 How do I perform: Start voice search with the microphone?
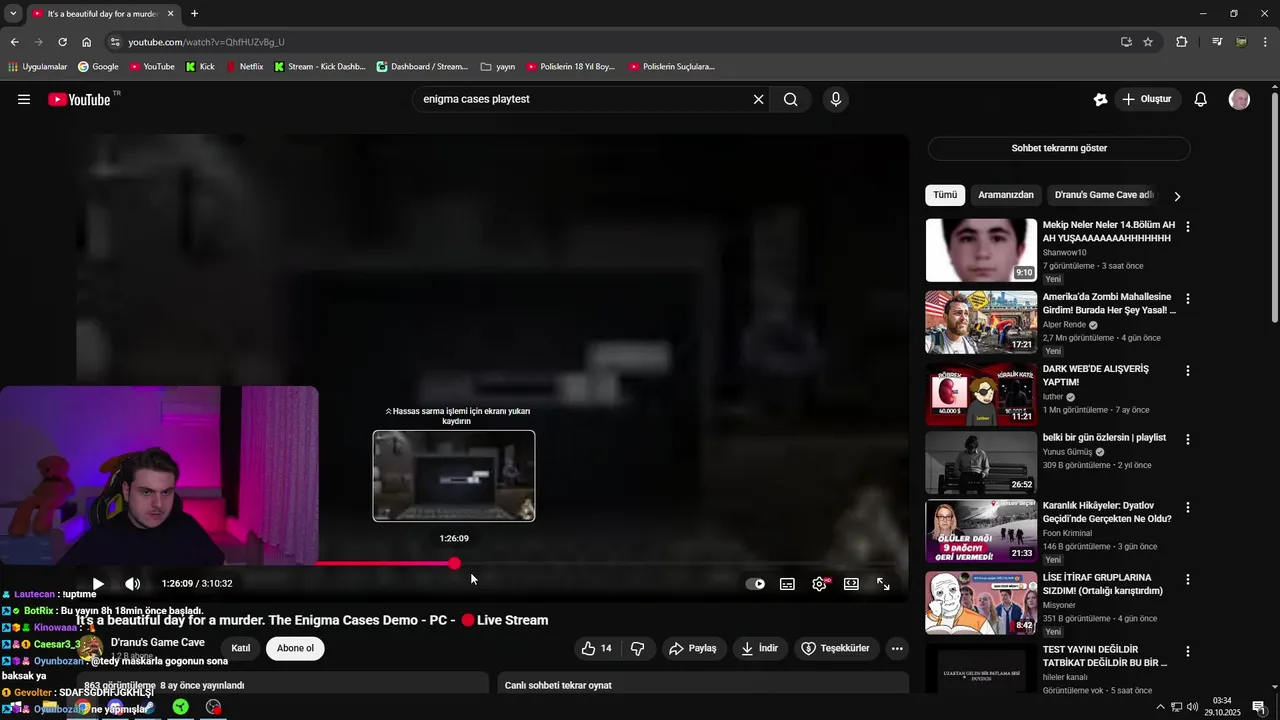point(836,99)
